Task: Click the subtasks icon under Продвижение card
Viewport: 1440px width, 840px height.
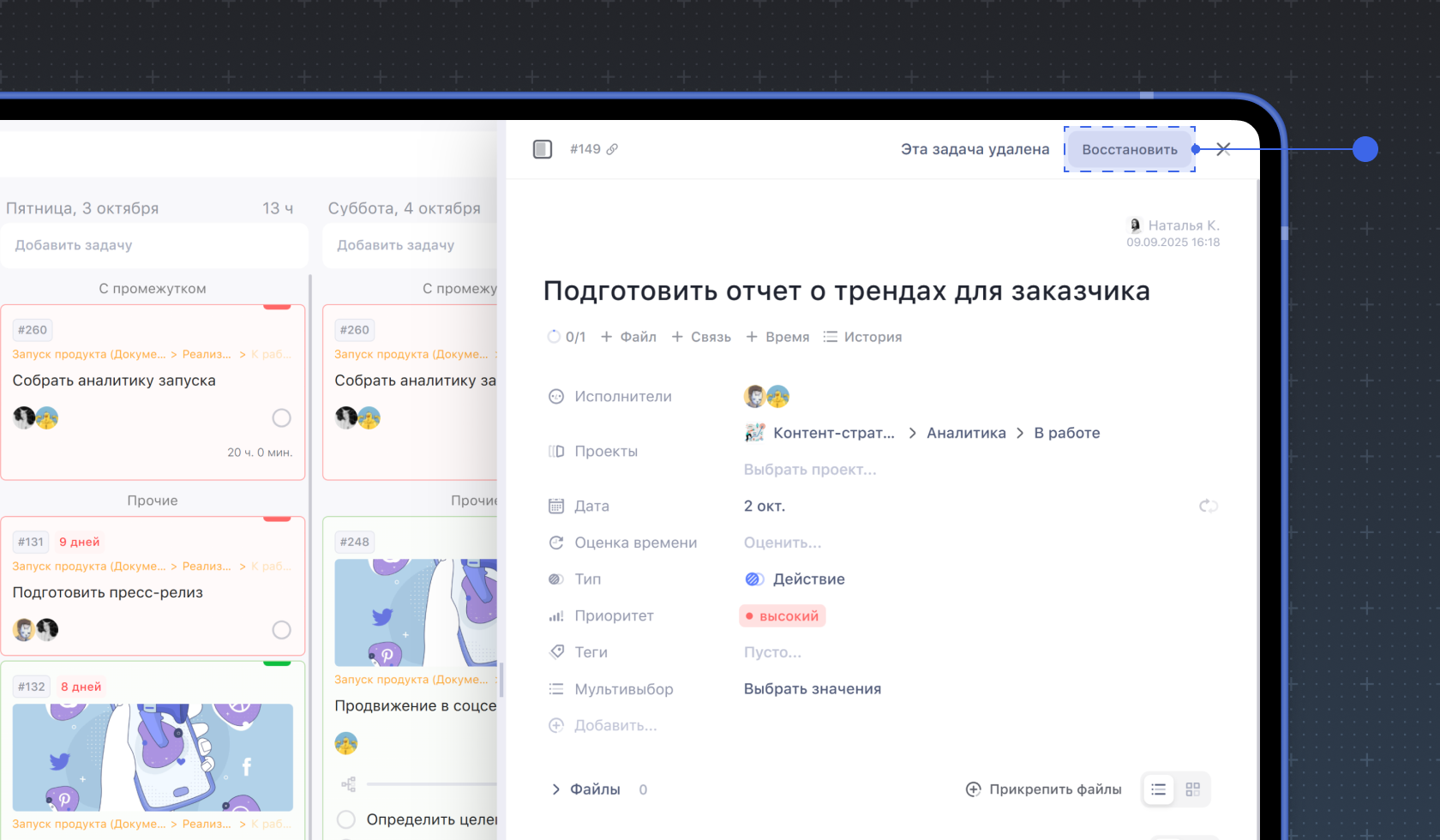Action: (x=348, y=784)
